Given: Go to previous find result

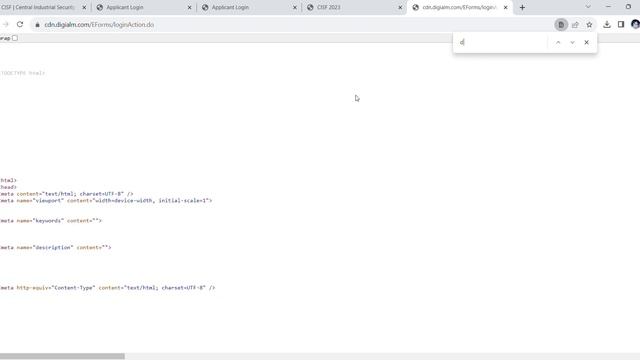Looking at the screenshot, I should coord(558,42).
